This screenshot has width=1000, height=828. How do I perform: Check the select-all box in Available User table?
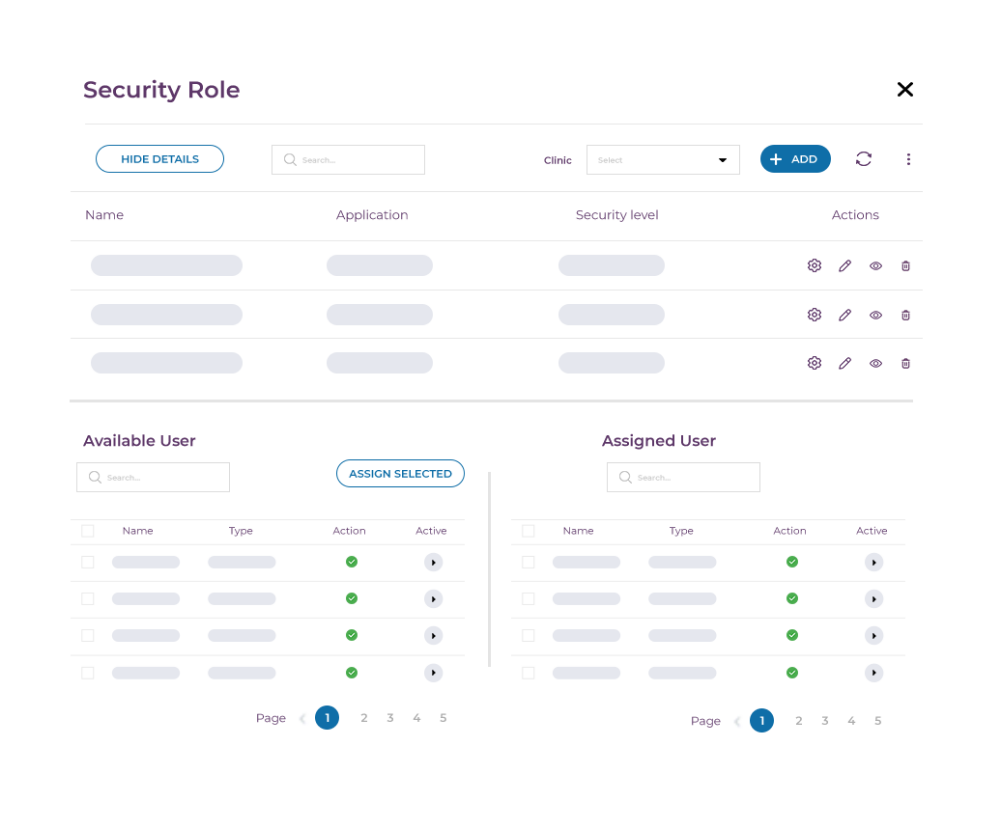click(87, 530)
